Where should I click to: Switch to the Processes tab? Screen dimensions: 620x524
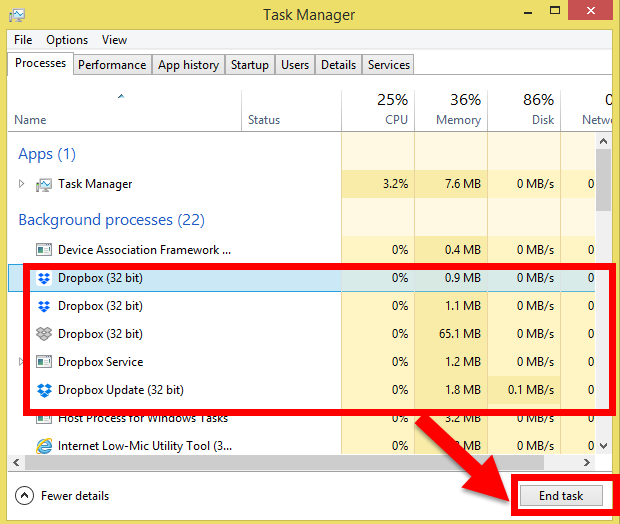pyautogui.click(x=40, y=63)
